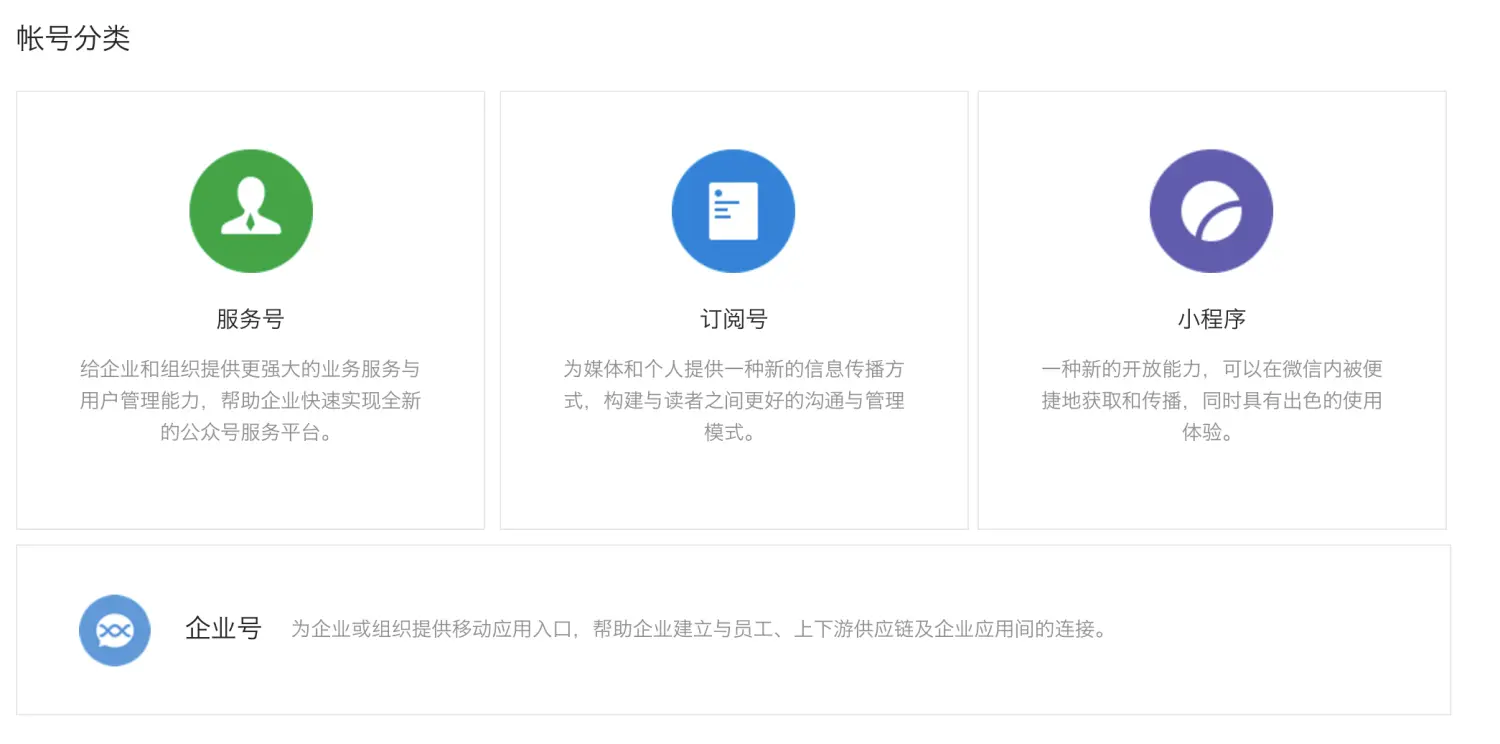
Task: Click description starting 给企业和组织提供更强大
Action: (250, 401)
